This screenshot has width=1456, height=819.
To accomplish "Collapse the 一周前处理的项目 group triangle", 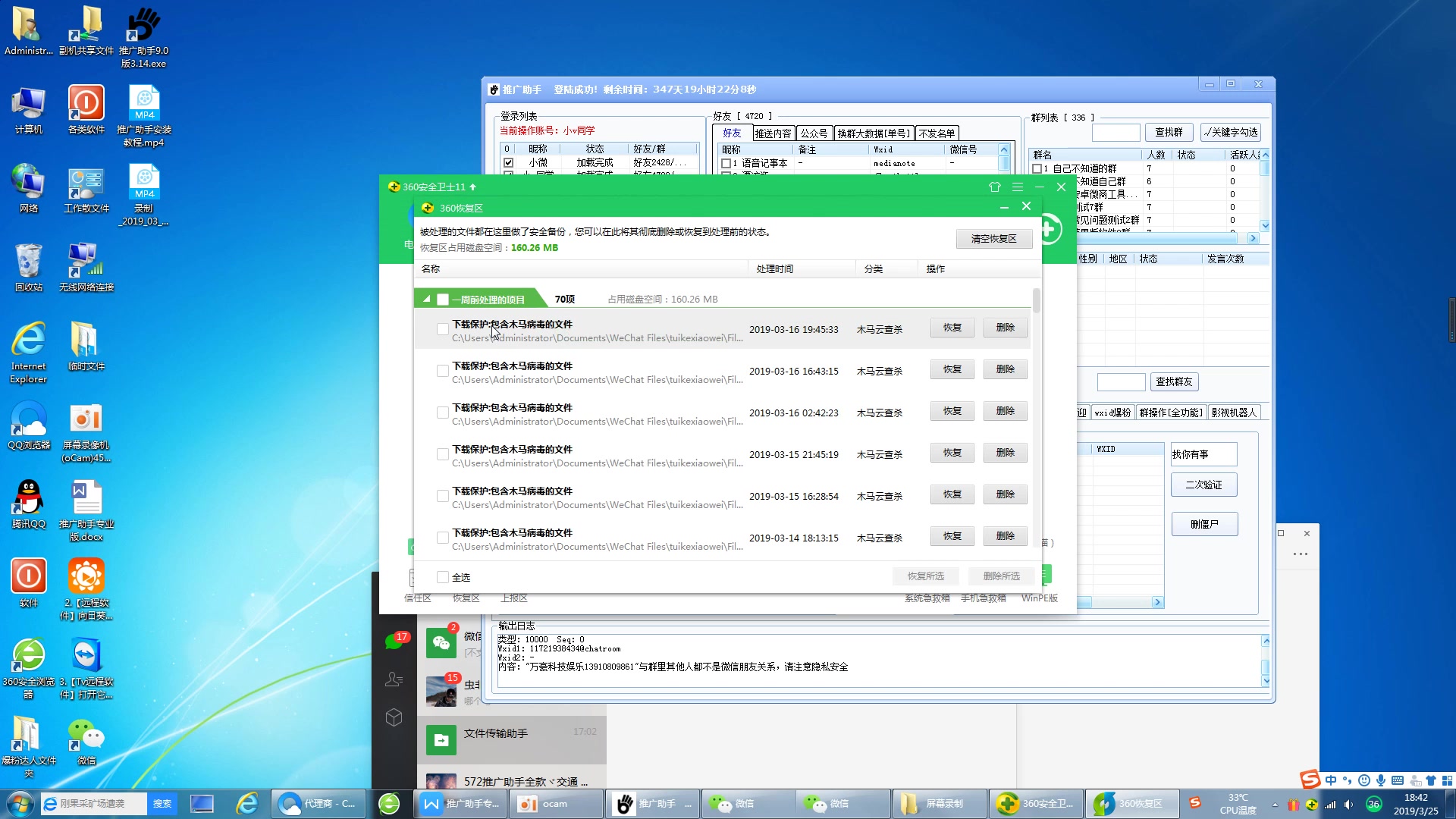I will pyautogui.click(x=427, y=299).
